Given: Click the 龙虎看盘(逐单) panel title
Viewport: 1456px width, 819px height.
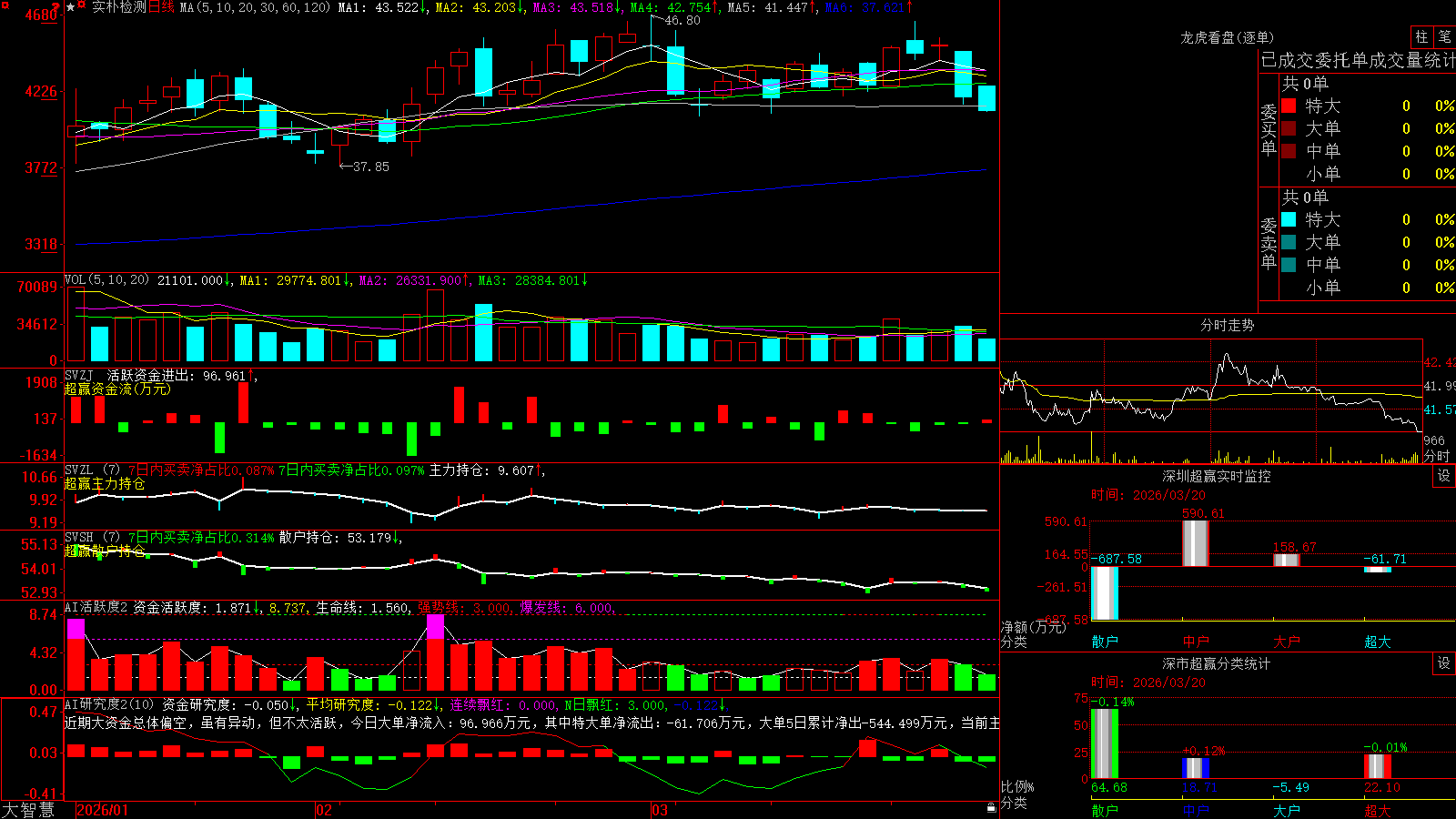Looking at the screenshot, I should [x=1227, y=37].
